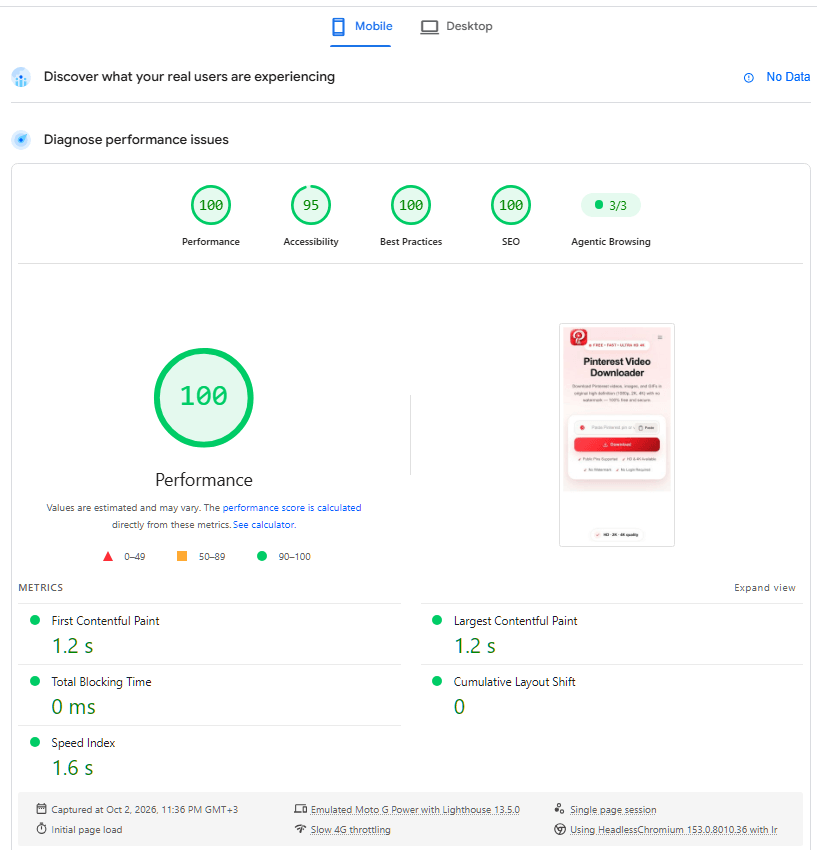
Task: Click the network icon by Slow 4G throttling
Action: [x=300, y=829]
